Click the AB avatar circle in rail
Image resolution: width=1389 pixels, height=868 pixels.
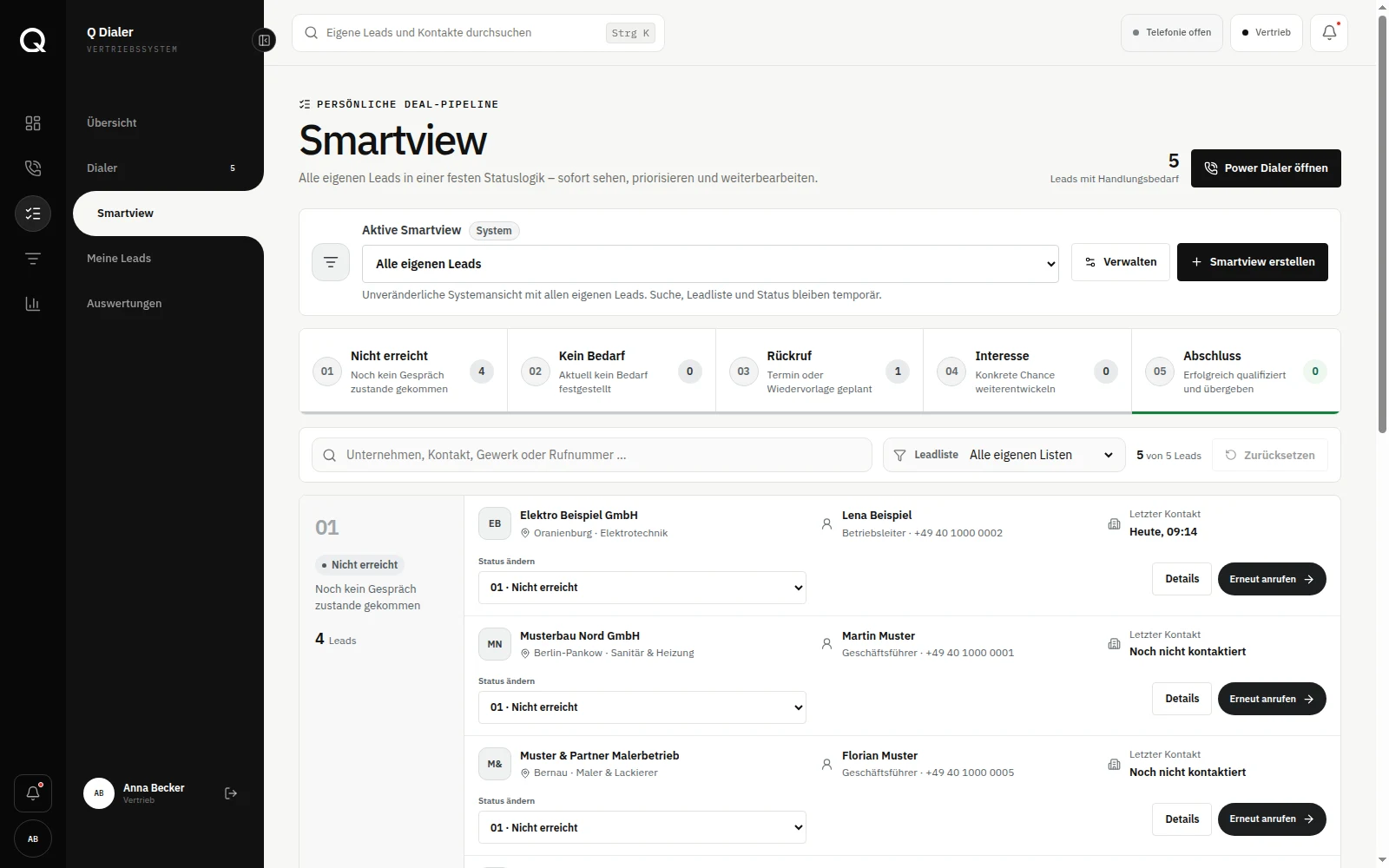click(33, 838)
